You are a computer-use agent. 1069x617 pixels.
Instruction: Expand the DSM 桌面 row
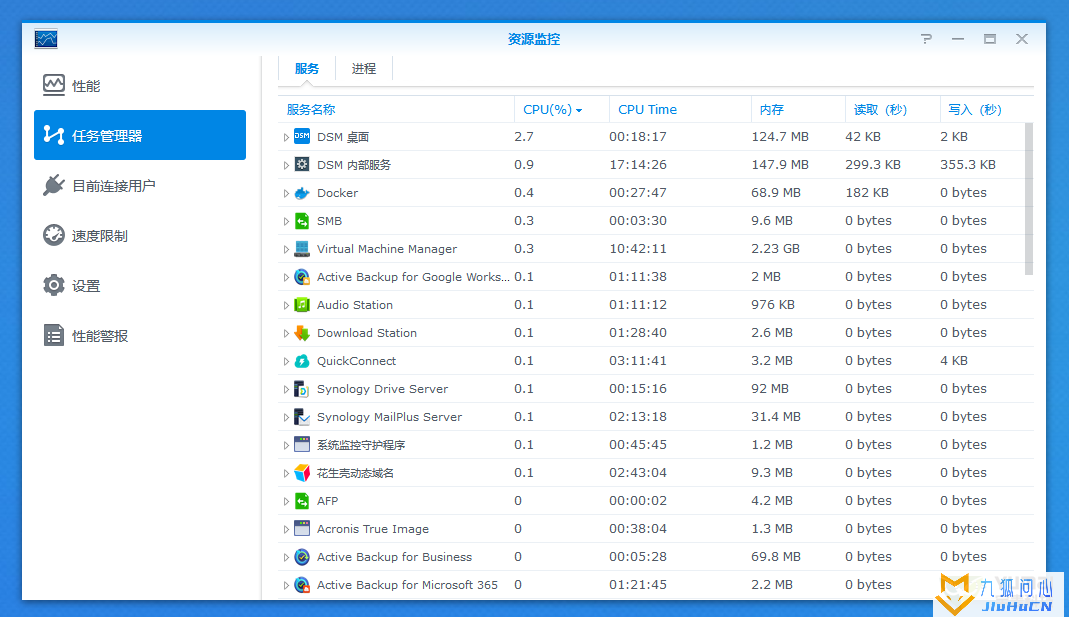286,137
